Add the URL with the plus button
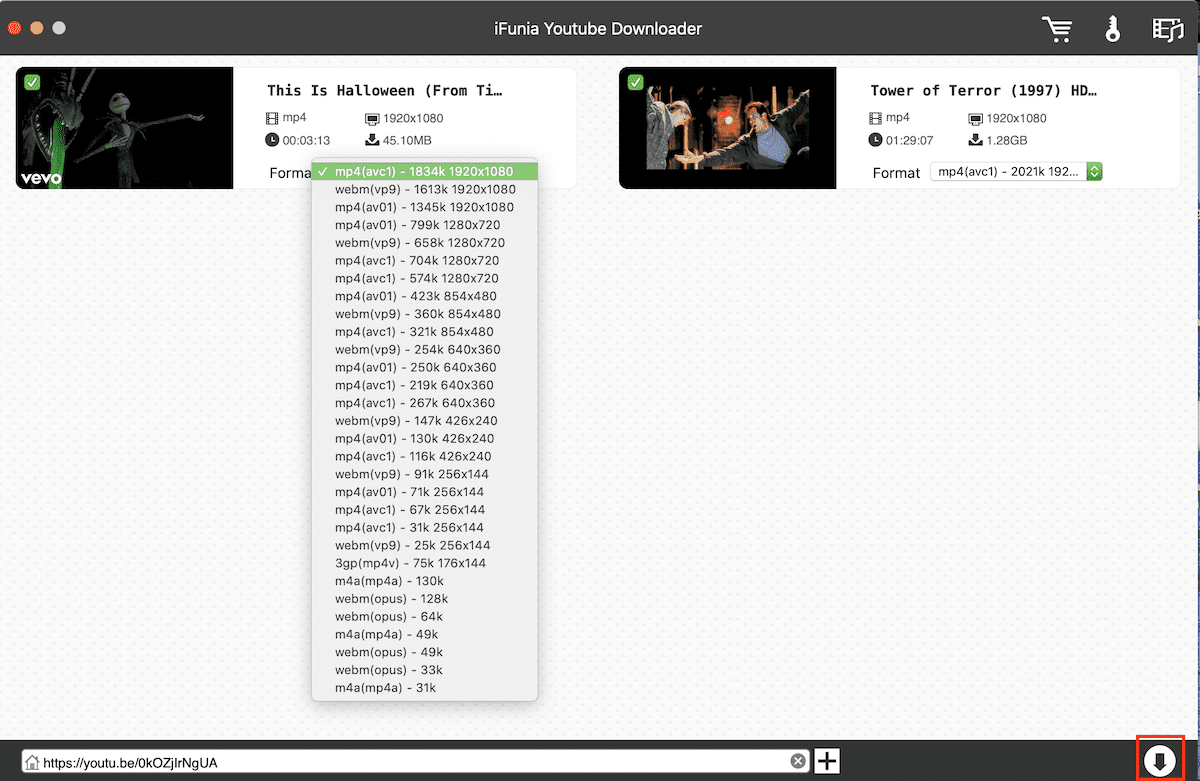Image resolution: width=1200 pixels, height=781 pixels. [827, 762]
